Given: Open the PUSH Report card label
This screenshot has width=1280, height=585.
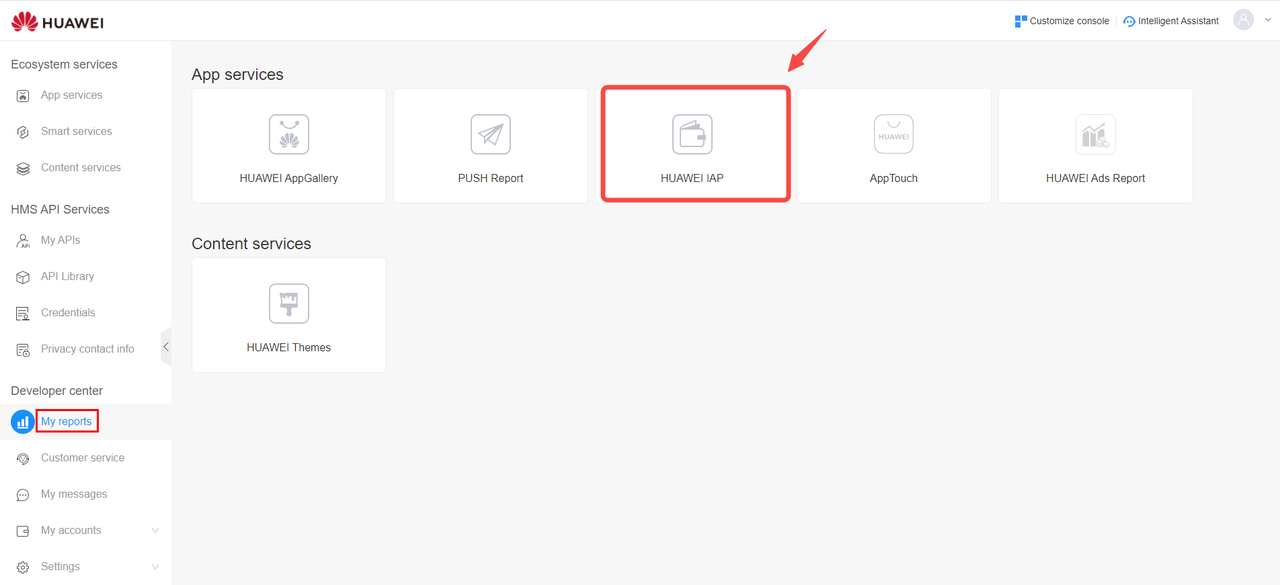Looking at the screenshot, I should 491,179.
